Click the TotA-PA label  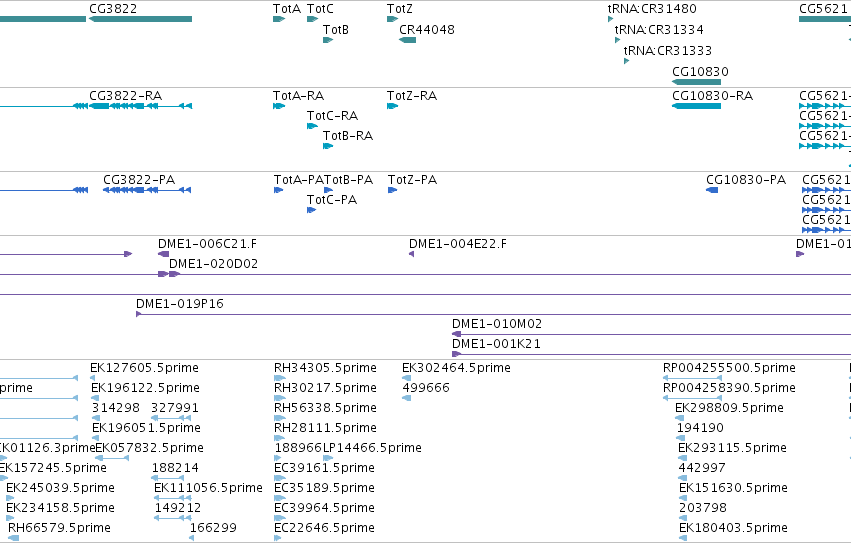click(299, 180)
